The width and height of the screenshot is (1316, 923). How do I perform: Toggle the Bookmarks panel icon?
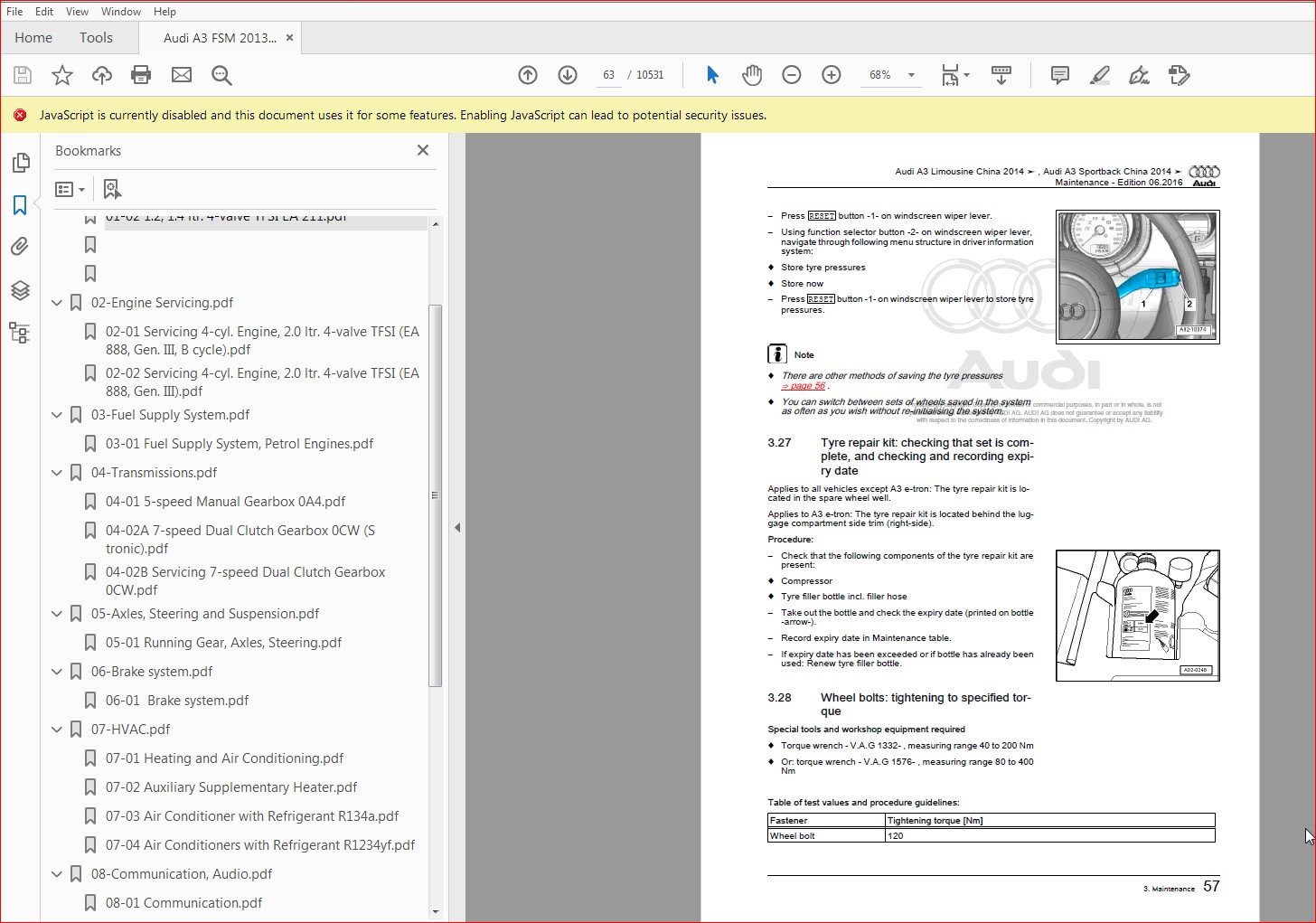[x=20, y=205]
